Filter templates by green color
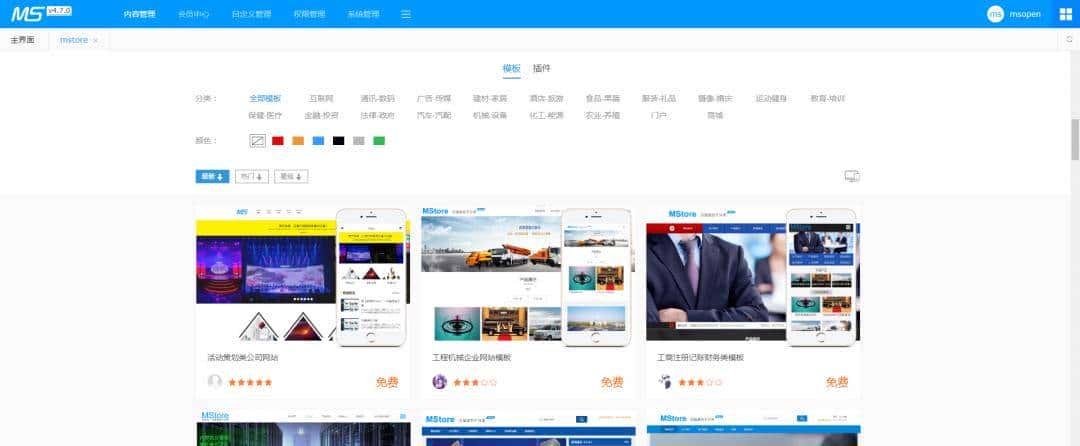The height and width of the screenshot is (446, 1080). 379,140
